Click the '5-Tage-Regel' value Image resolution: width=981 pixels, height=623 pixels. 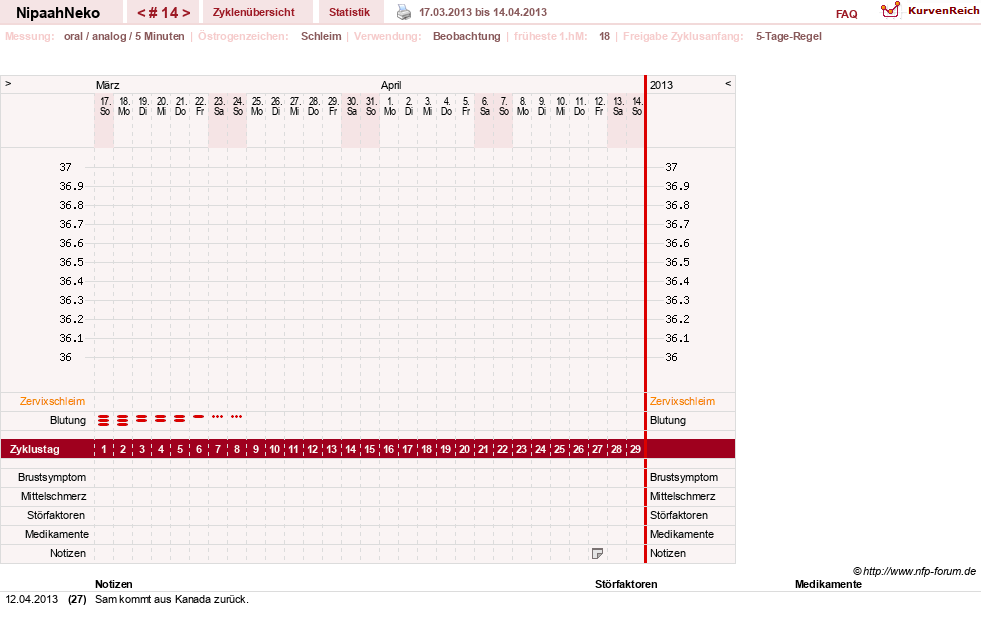[788, 36]
